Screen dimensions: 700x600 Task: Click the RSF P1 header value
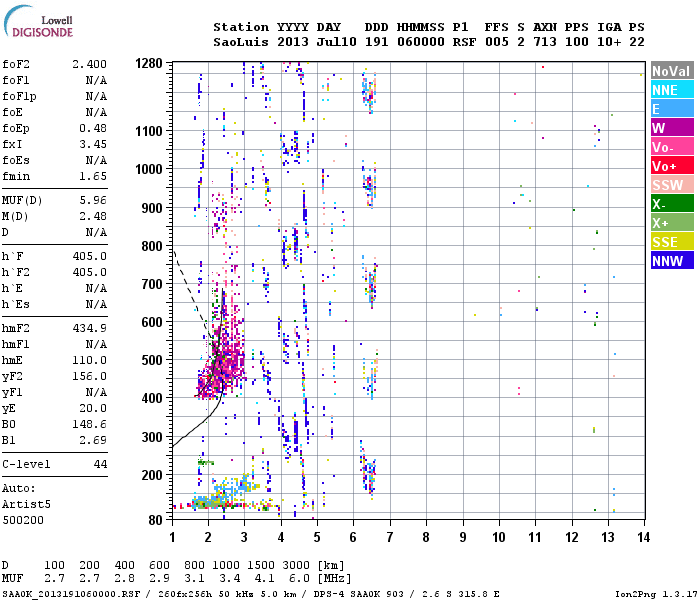464,42
